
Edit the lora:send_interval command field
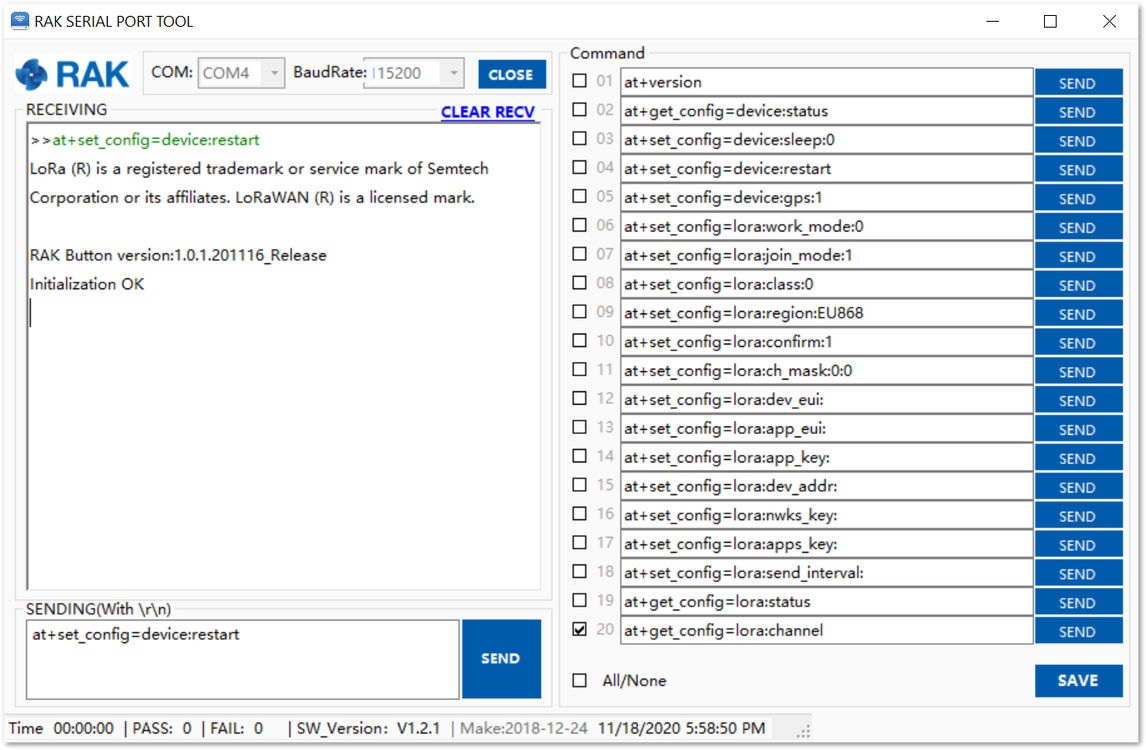click(x=827, y=573)
